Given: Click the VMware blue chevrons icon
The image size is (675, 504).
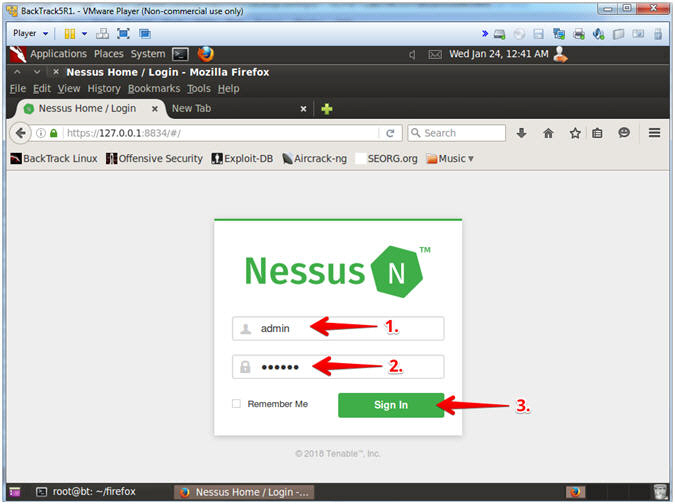Looking at the screenshot, I should 485,34.
